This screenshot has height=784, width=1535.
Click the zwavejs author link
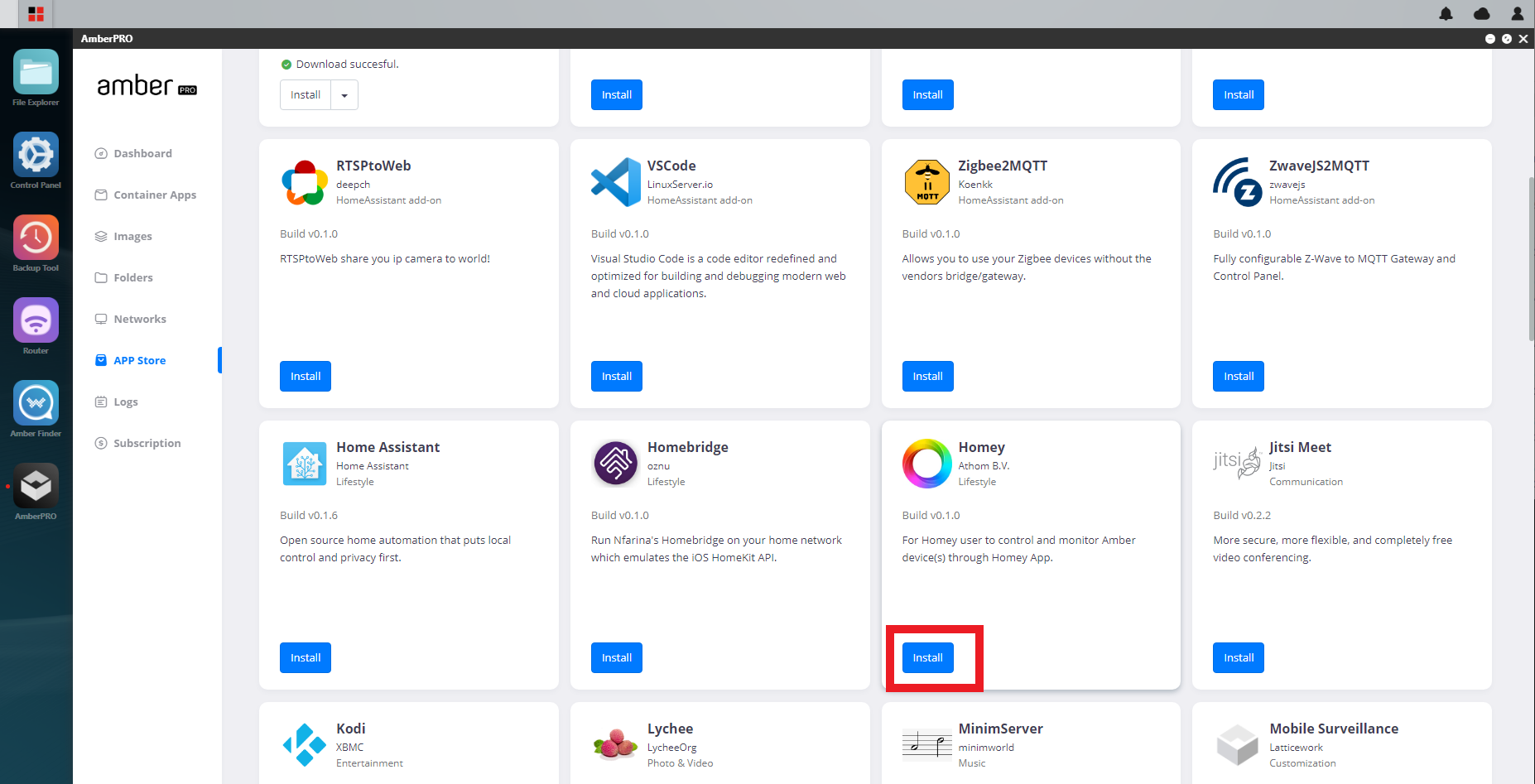coord(1287,185)
